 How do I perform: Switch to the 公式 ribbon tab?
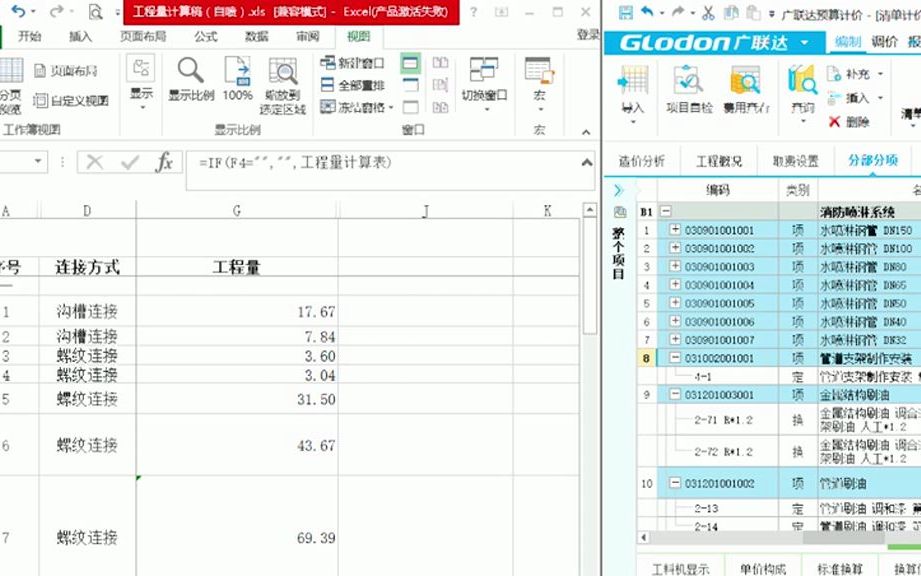(x=206, y=36)
